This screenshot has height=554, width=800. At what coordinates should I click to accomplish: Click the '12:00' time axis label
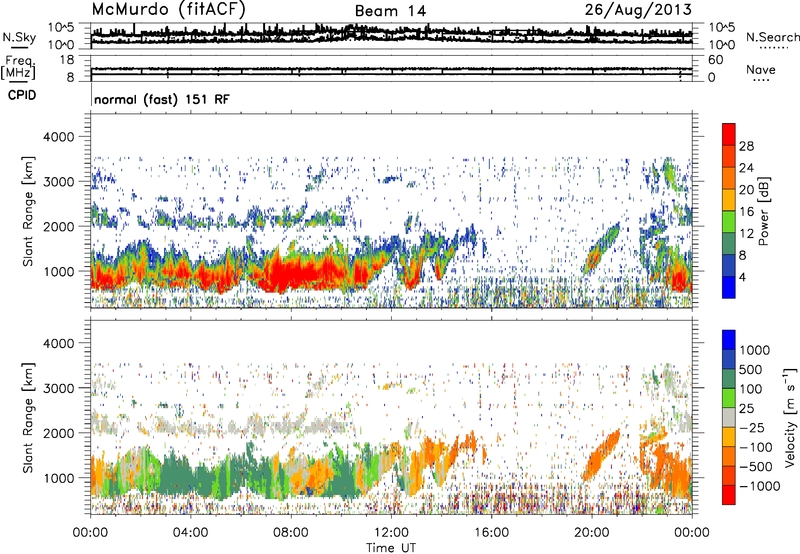pyautogui.click(x=391, y=533)
